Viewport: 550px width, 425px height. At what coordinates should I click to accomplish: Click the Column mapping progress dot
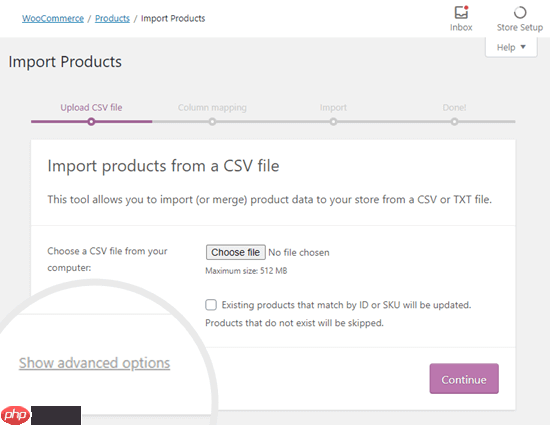click(212, 122)
